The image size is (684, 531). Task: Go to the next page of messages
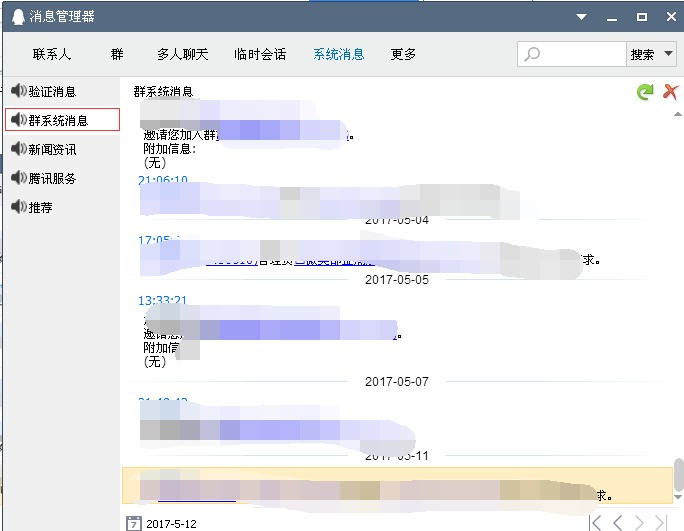click(639, 523)
